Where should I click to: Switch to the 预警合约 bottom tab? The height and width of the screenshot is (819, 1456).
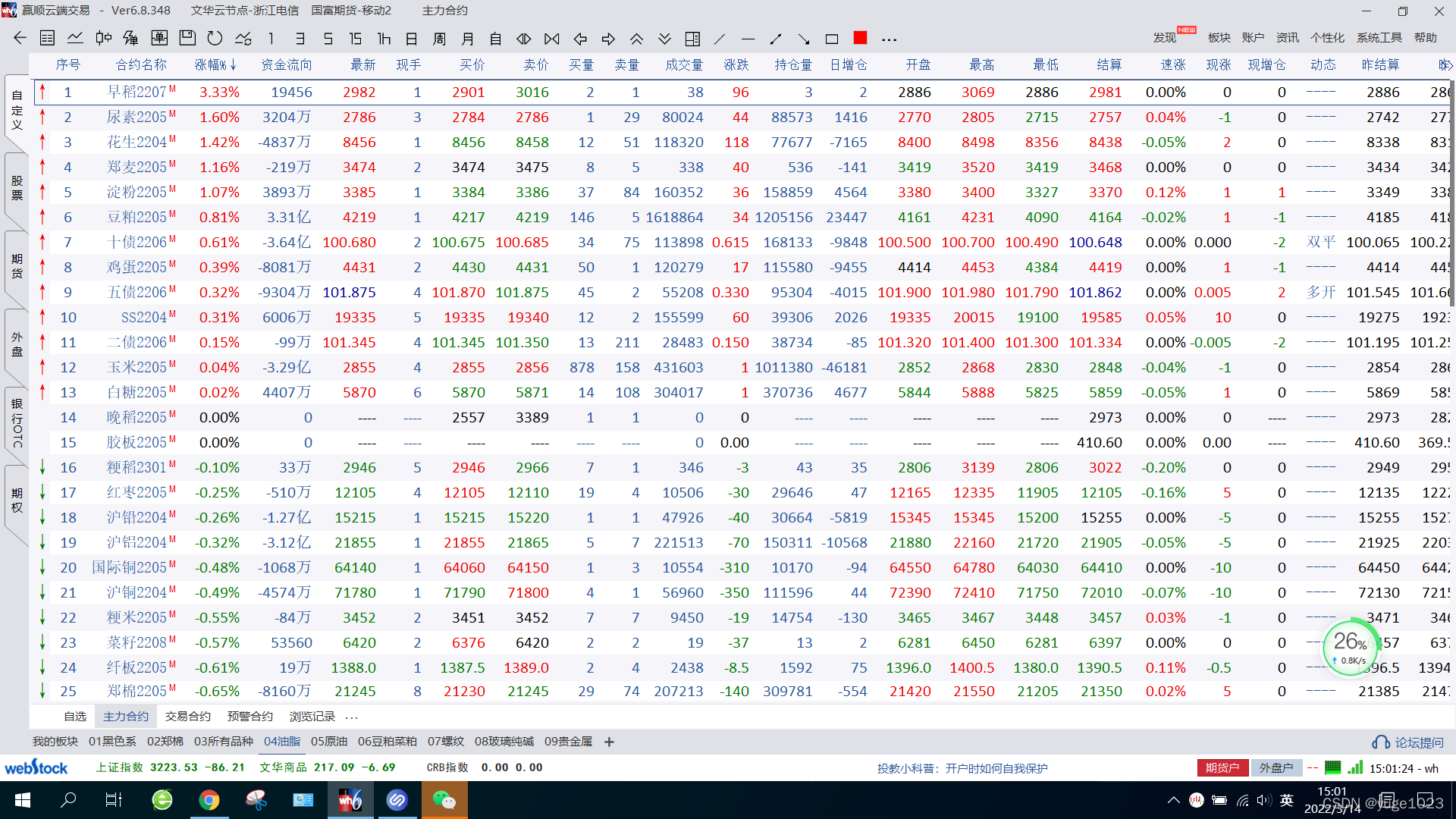(250, 717)
